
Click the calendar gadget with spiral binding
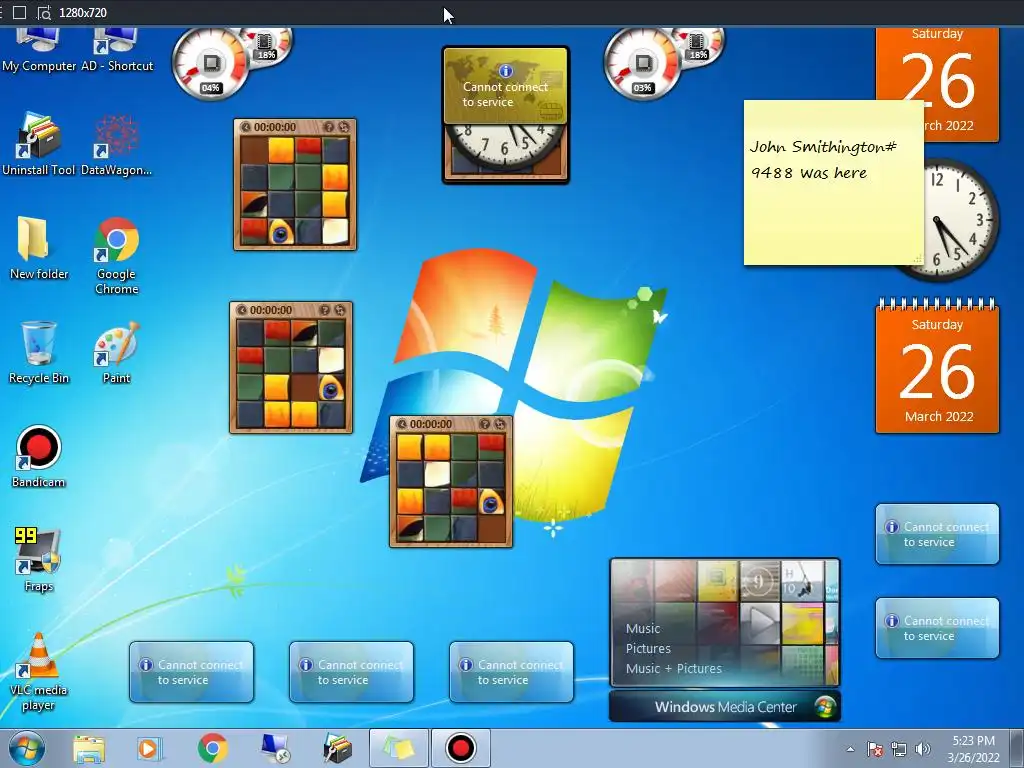click(x=937, y=366)
